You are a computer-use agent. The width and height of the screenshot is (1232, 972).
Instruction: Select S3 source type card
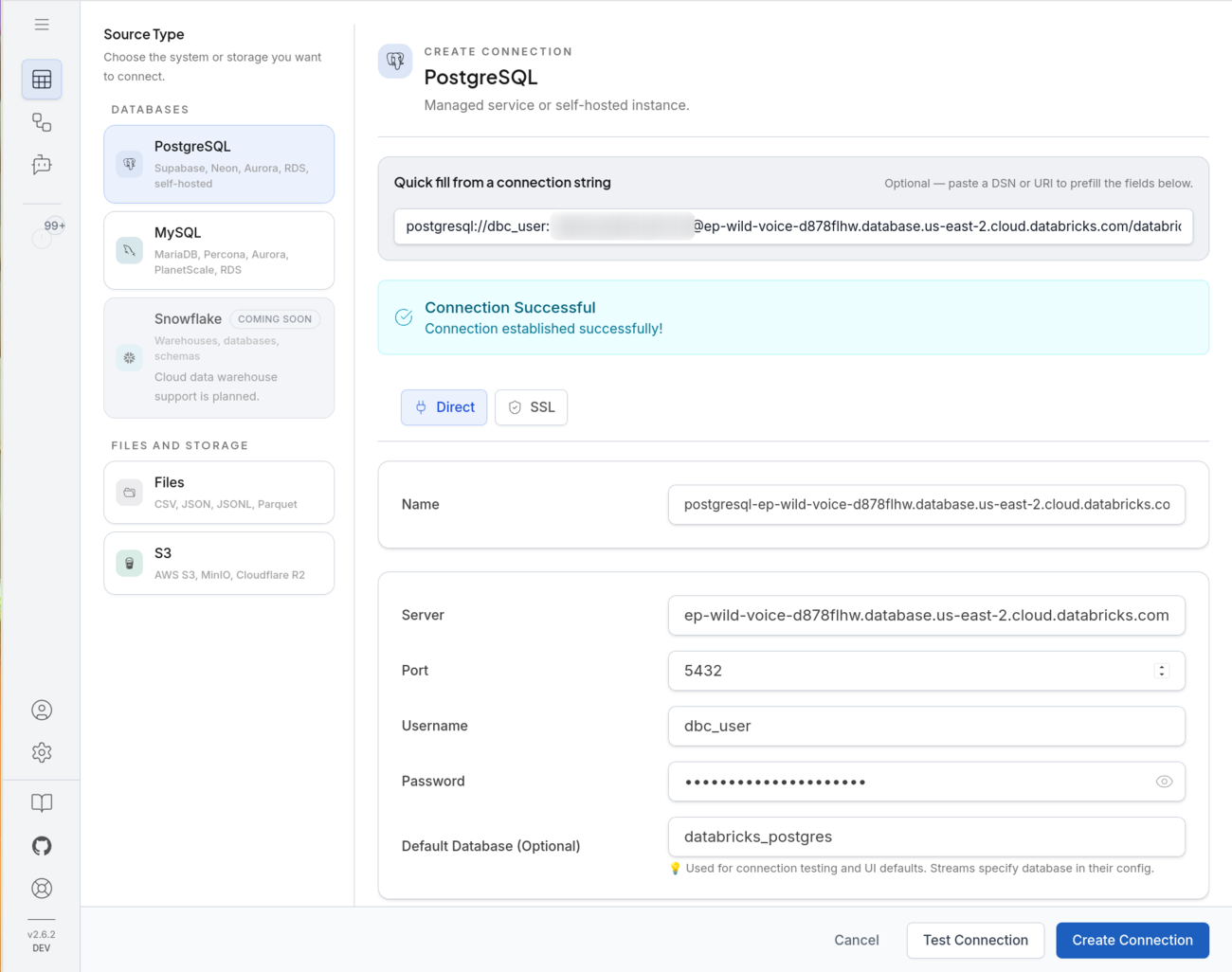coord(219,564)
